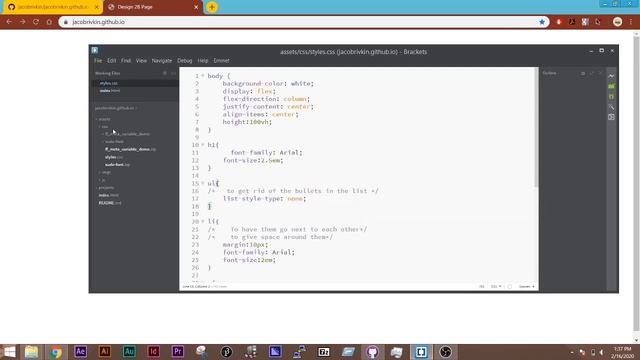Image resolution: width=640 pixels, height=360 pixels.
Task: Collapse the ul rule fold marker at line 15
Action: click(x=203, y=183)
